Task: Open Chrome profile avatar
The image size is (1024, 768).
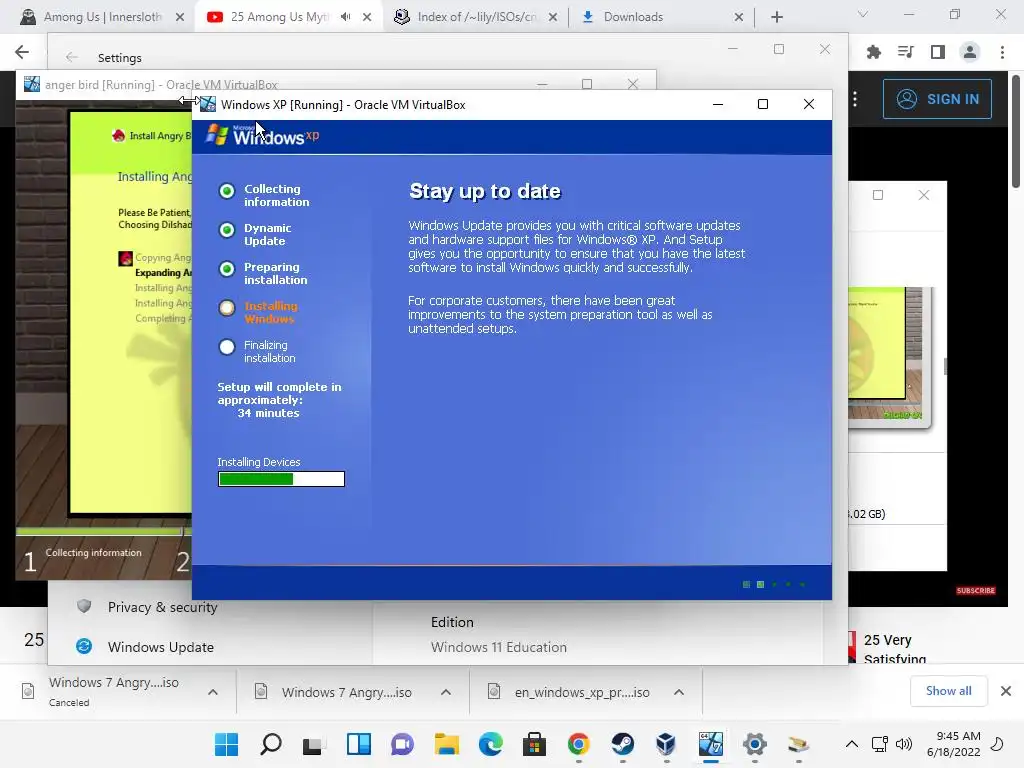Action: tap(970, 52)
